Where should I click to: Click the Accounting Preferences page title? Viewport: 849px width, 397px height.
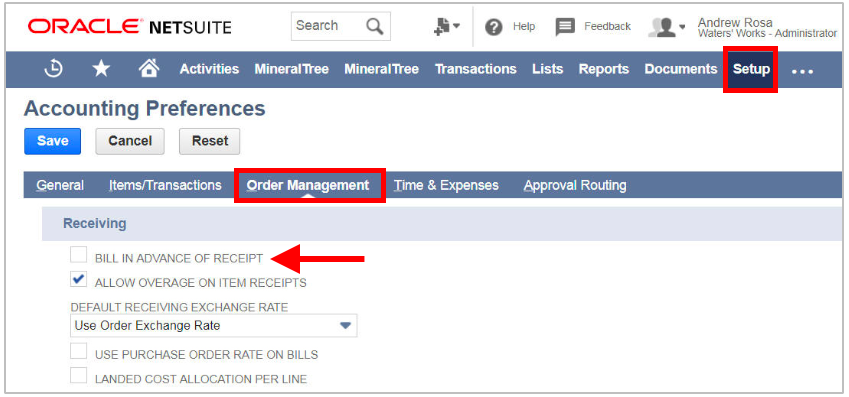145,109
